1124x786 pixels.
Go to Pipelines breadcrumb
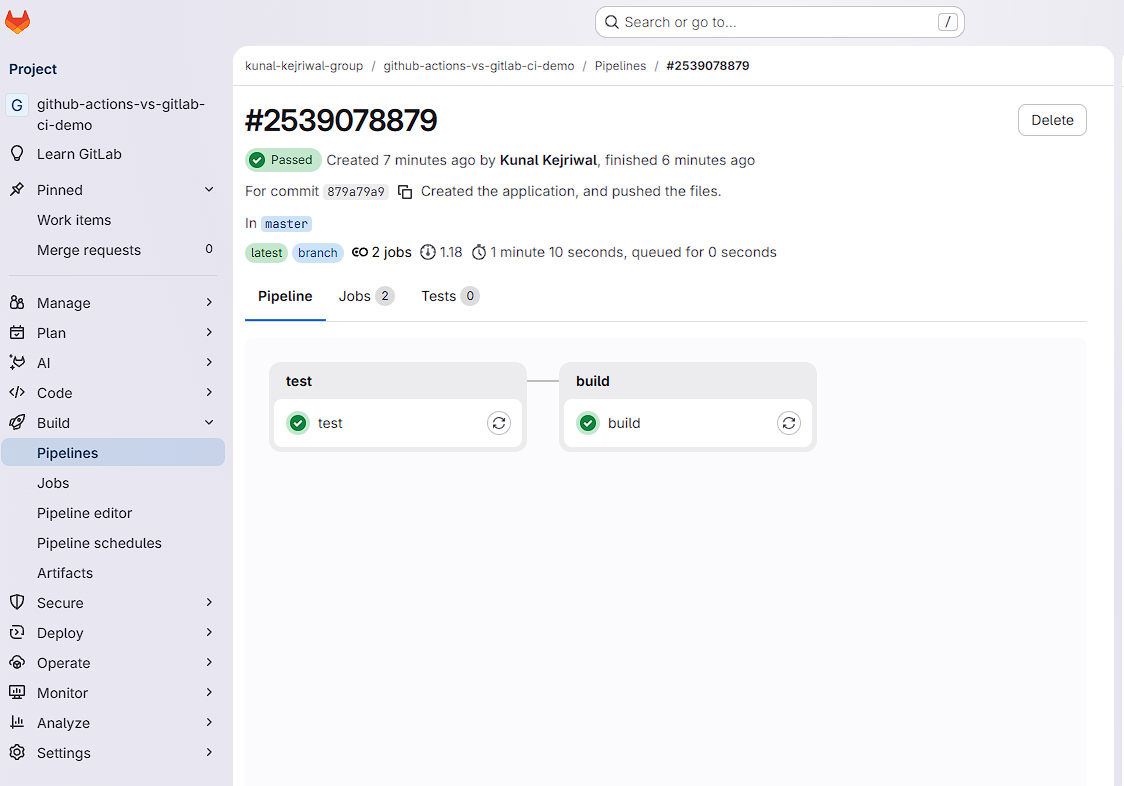620,65
